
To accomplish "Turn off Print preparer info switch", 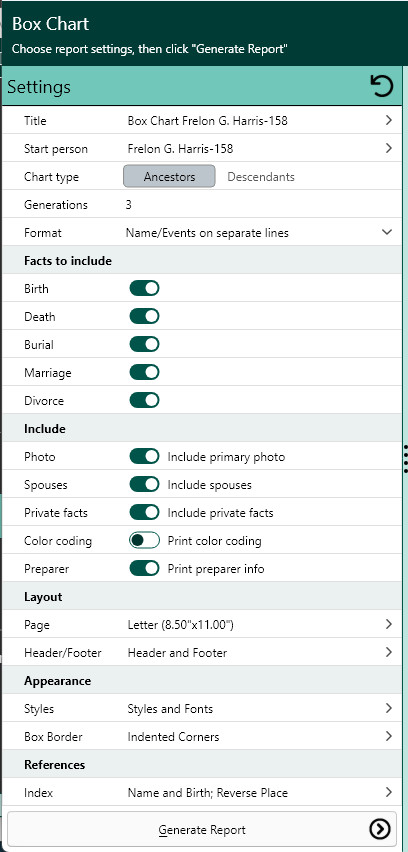I will [x=145, y=568].
